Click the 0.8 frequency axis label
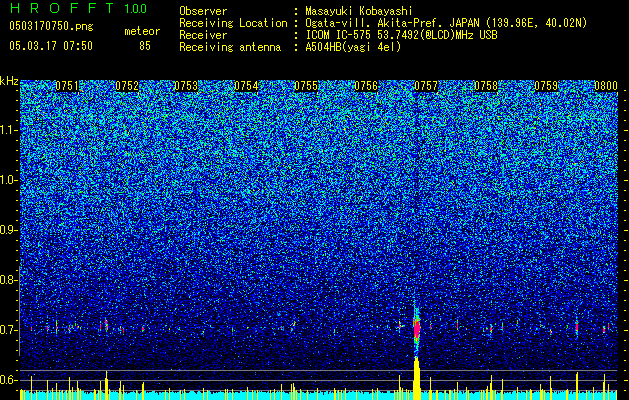 [x=8, y=280]
